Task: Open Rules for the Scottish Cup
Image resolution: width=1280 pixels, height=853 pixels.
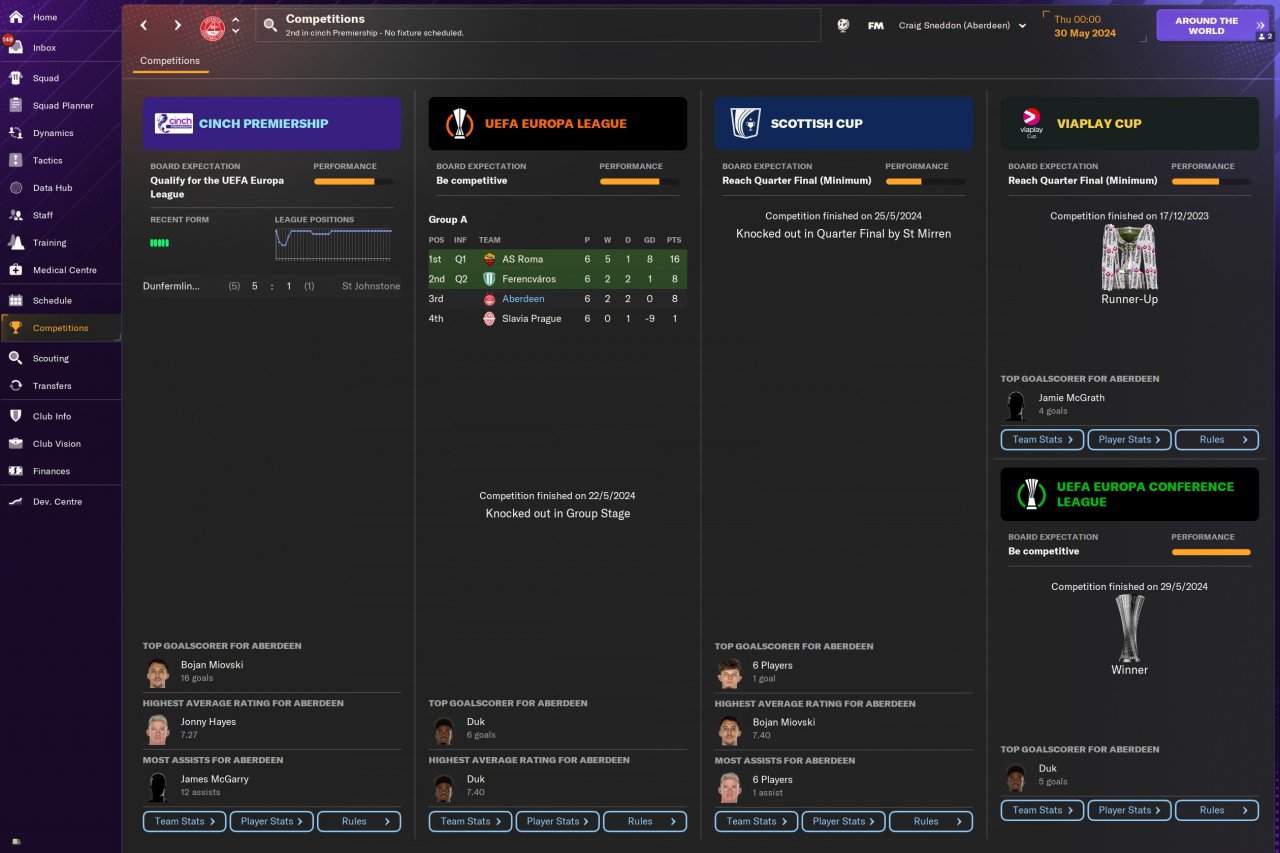Action: point(931,821)
